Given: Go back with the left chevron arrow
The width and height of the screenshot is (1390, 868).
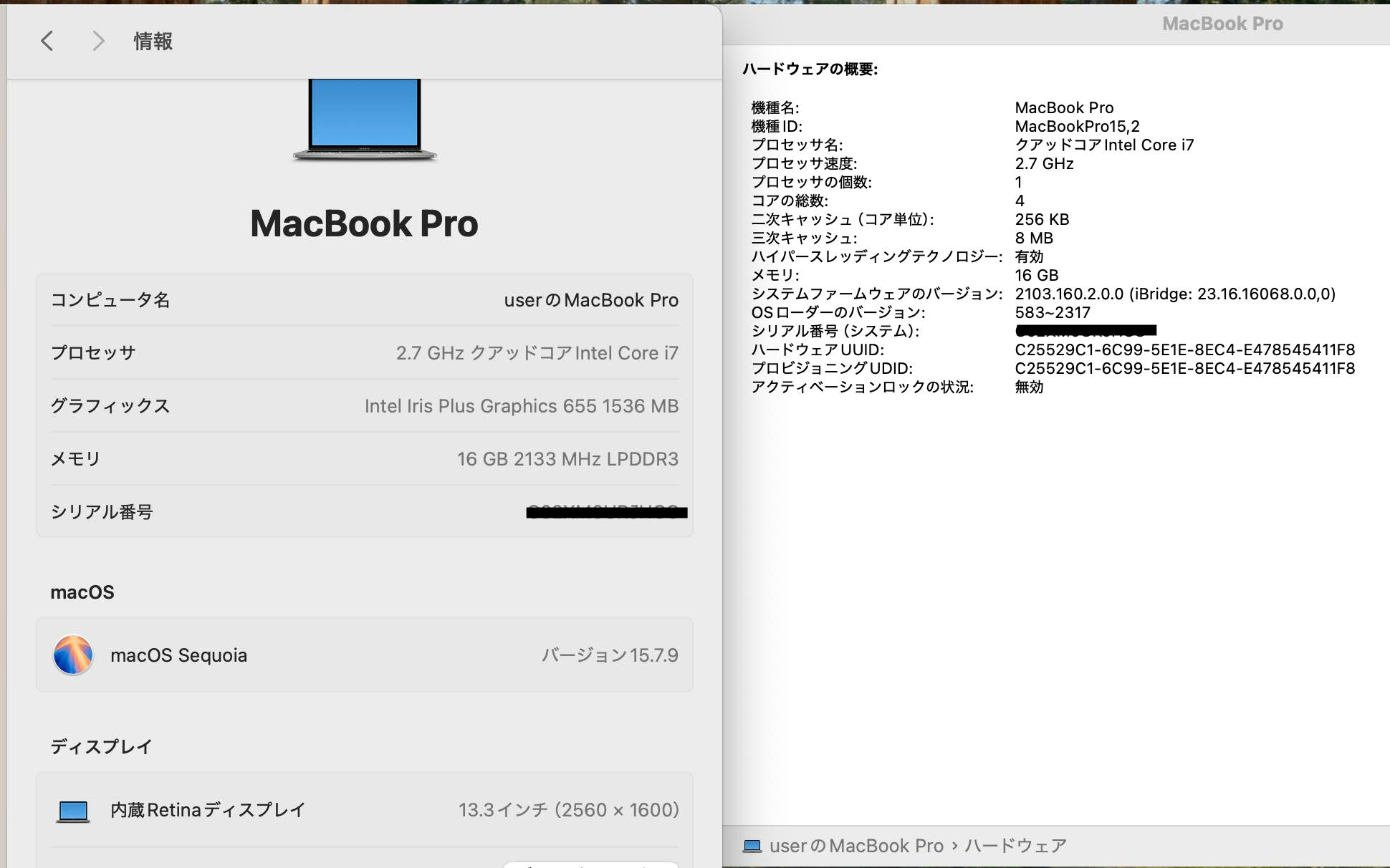Looking at the screenshot, I should point(47,41).
